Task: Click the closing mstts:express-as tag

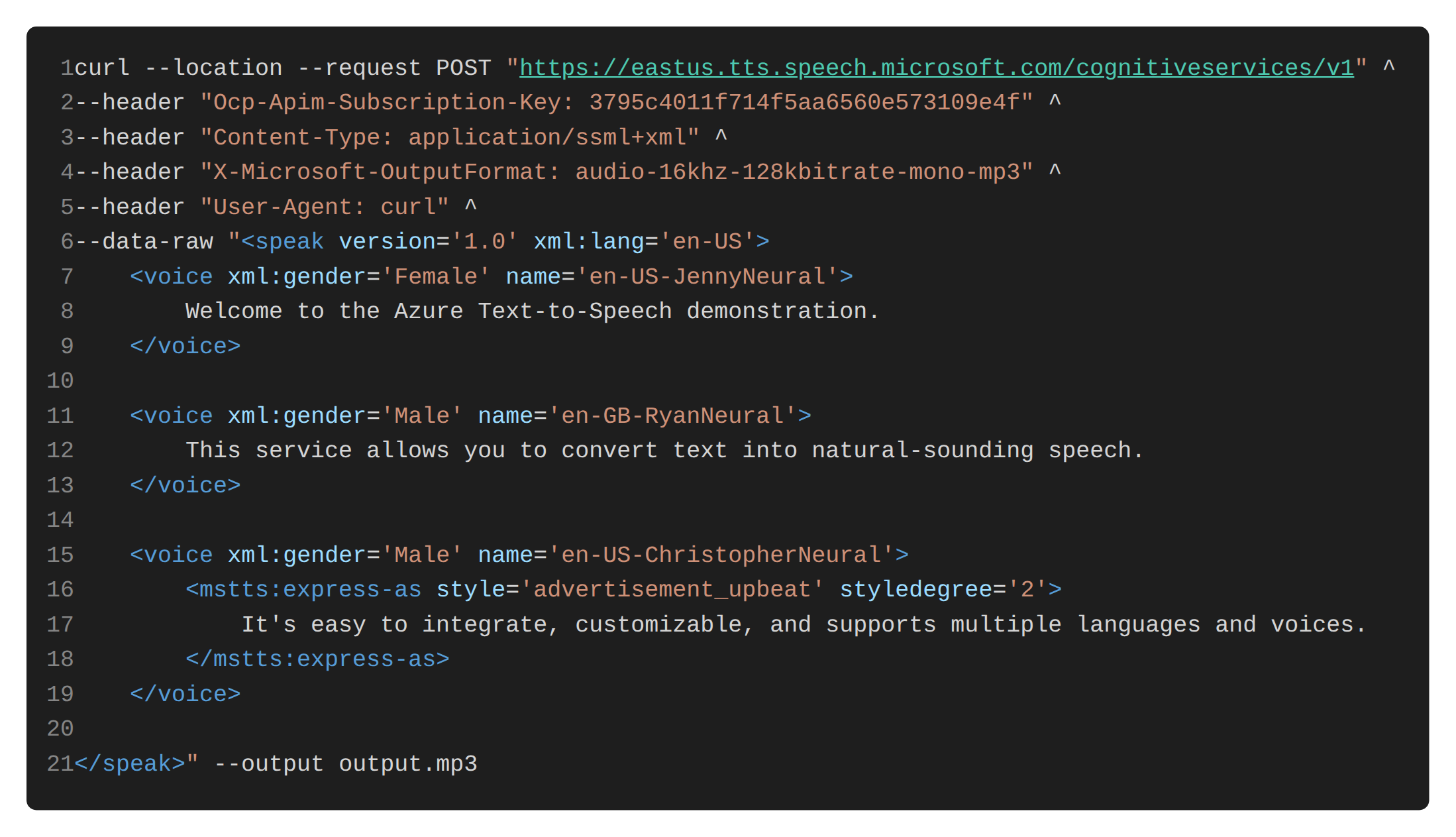Action: pos(317,659)
